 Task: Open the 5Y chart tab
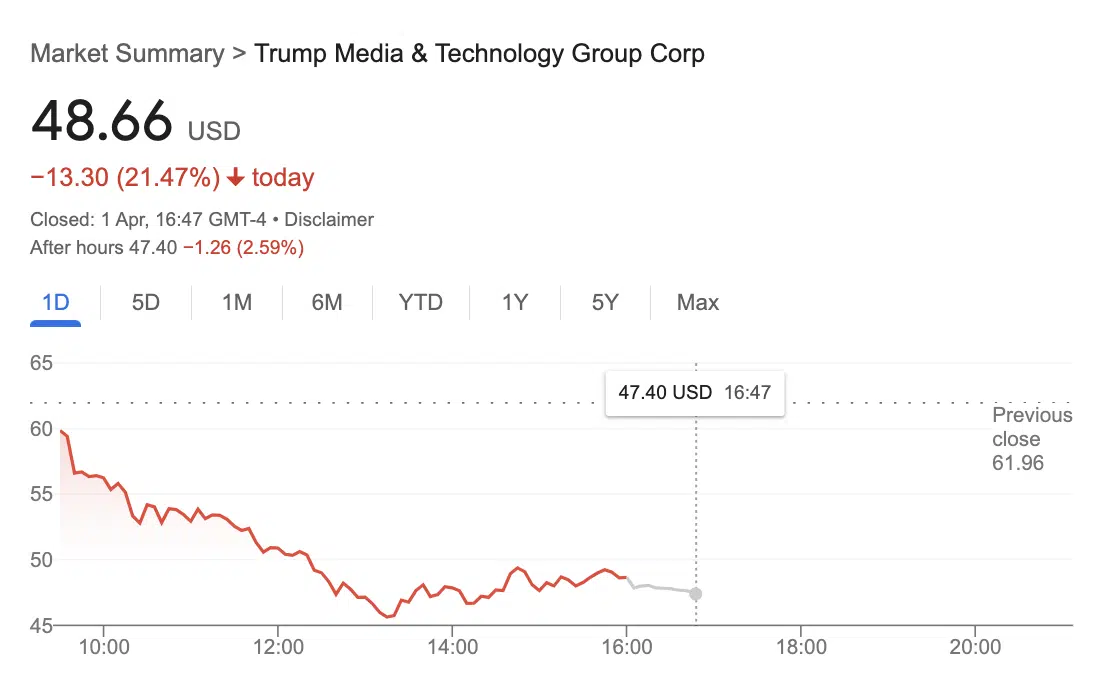(x=605, y=303)
